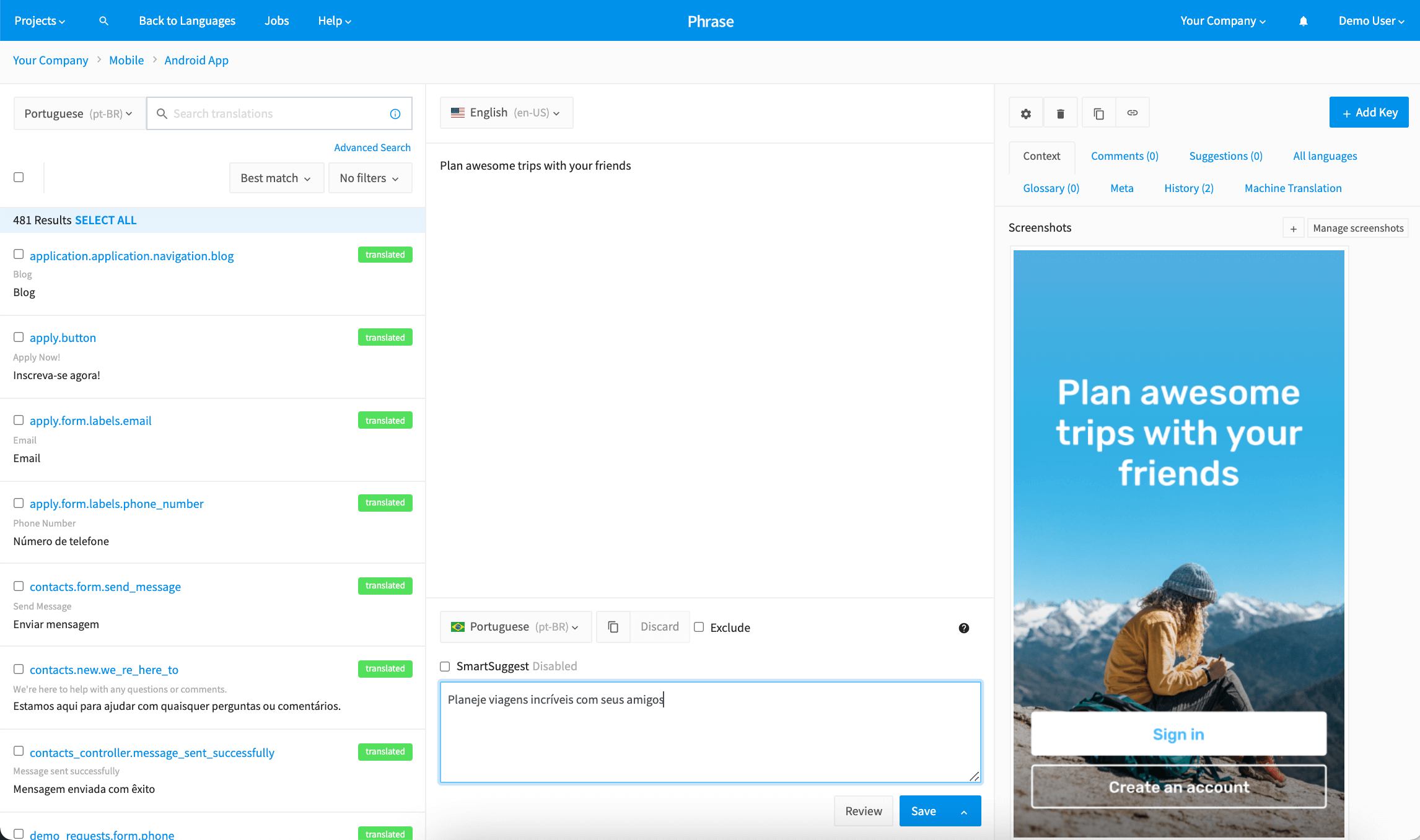Open Jobs in navbar

click(276, 21)
